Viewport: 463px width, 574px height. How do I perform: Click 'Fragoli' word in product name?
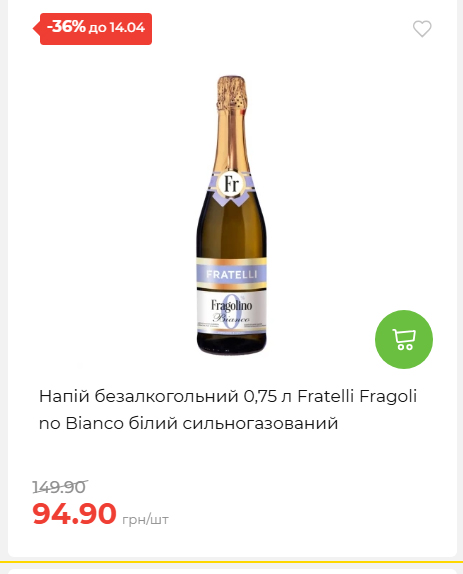coord(388,396)
